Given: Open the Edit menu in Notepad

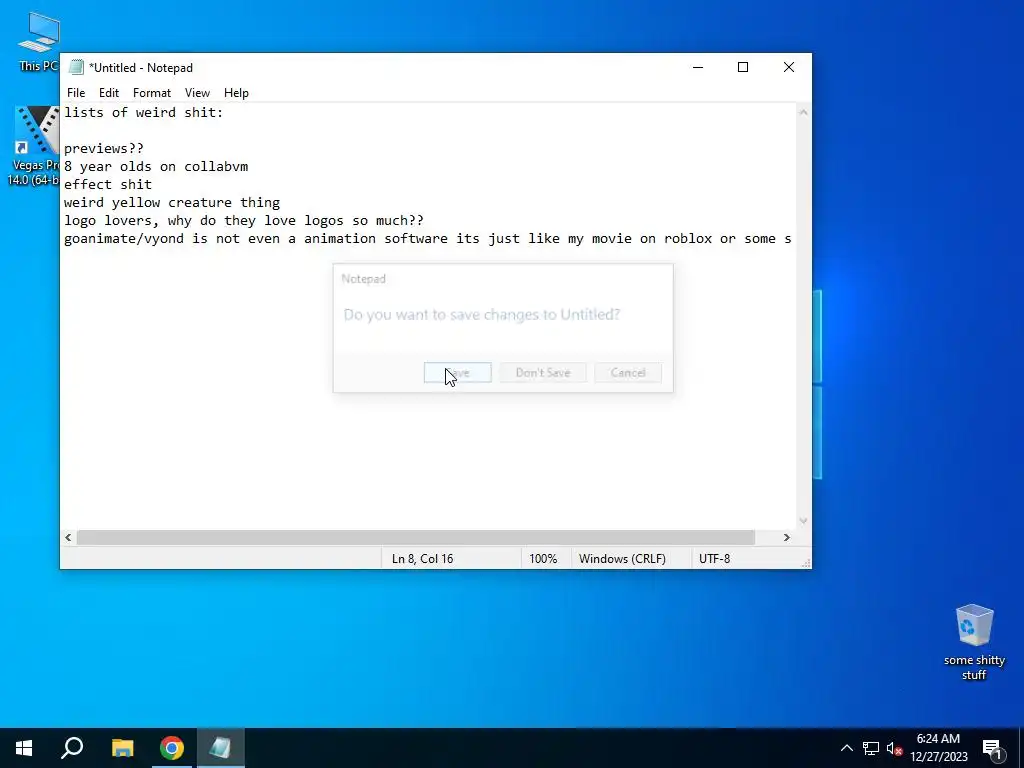Looking at the screenshot, I should tap(108, 93).
